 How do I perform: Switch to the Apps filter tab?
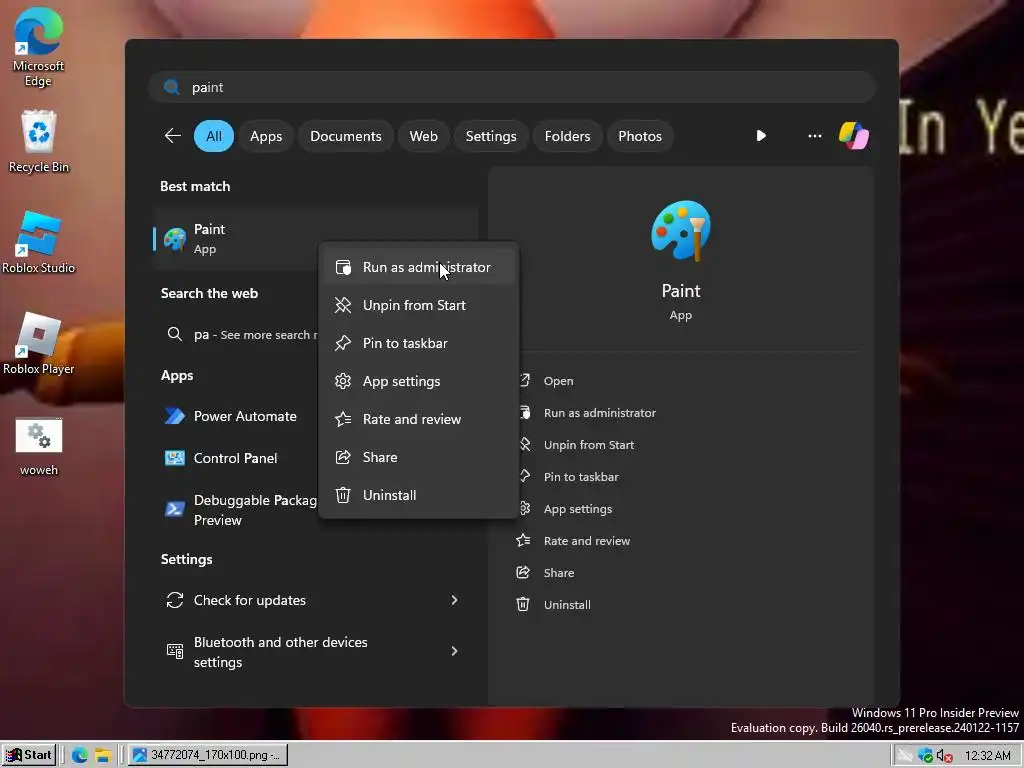pos(266,136)
